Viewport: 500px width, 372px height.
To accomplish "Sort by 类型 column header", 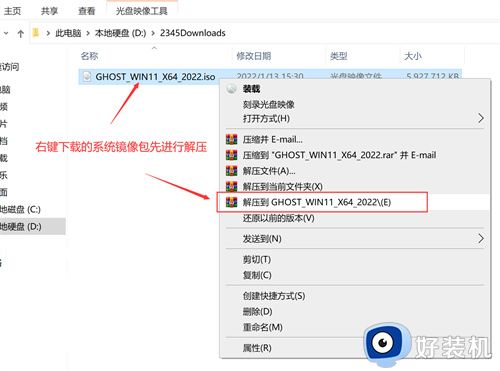I will [338, 56].
